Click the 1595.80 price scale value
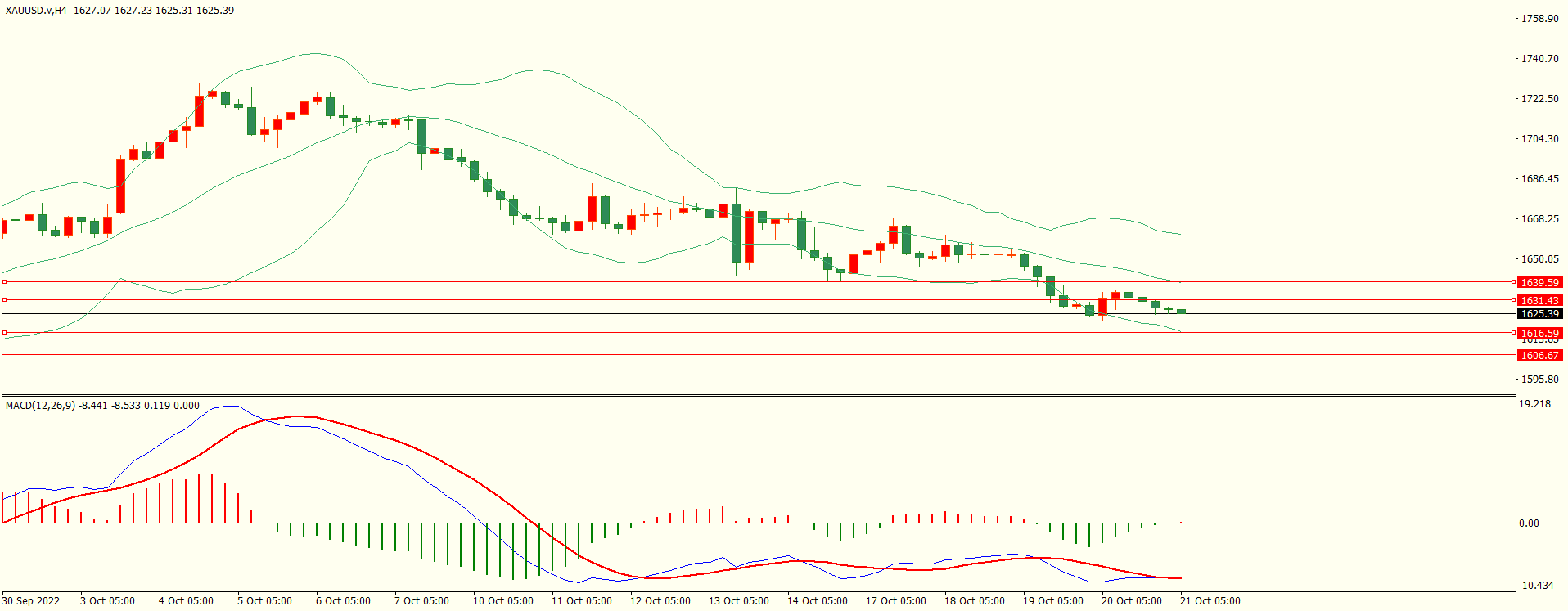Screen dimensions: 1568x611 [1539, 380]
